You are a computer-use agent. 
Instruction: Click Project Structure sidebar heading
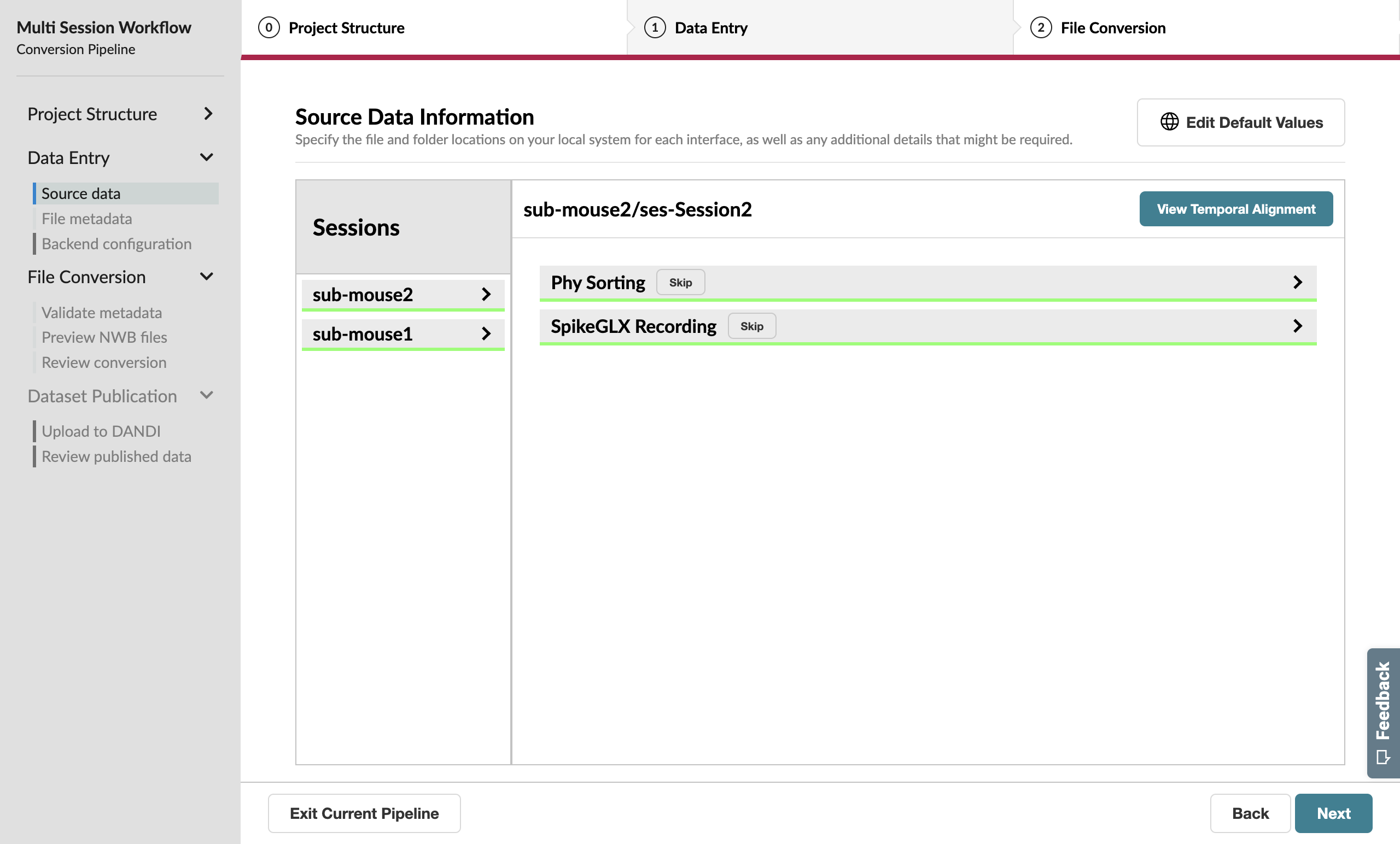pos(92,114)
